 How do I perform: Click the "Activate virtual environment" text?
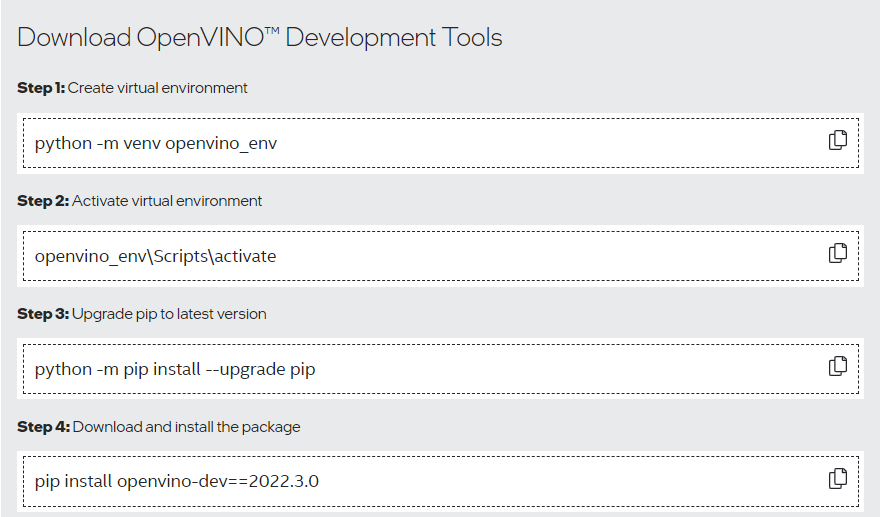pos(167,201)
